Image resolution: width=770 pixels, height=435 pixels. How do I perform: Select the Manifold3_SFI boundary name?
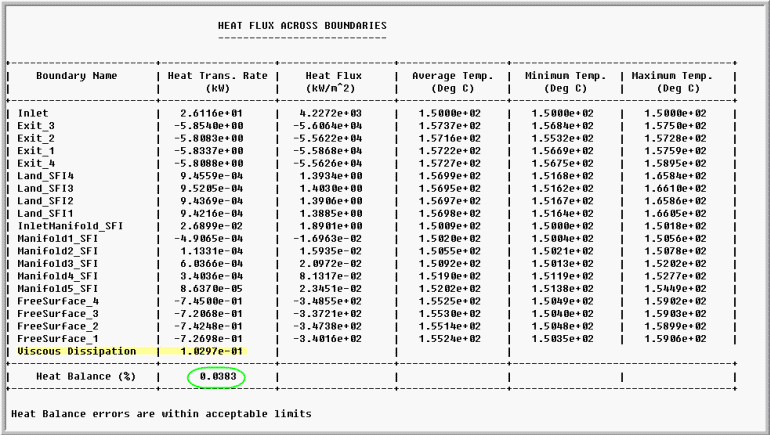(57, 264)
